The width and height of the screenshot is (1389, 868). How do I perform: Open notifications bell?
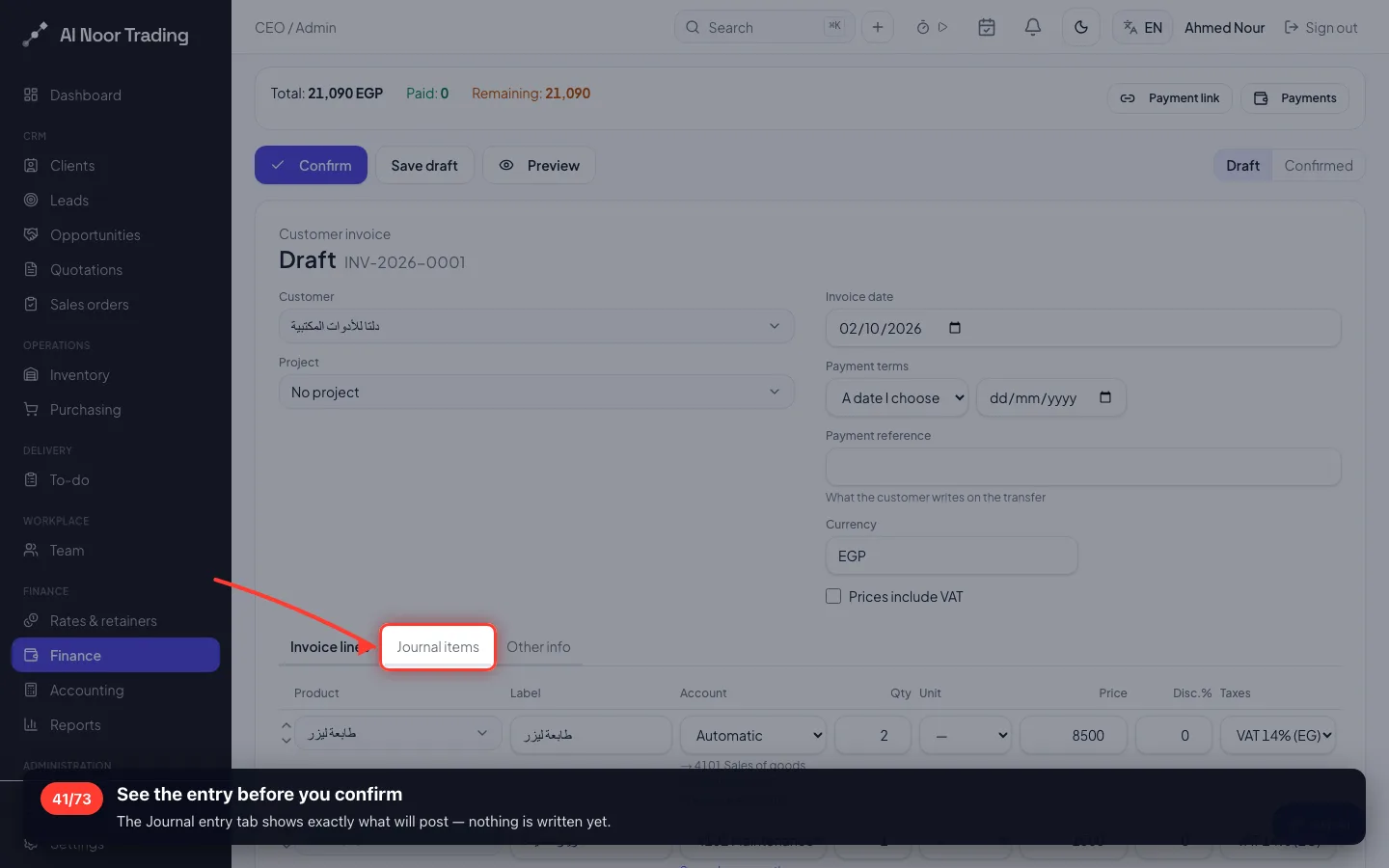[1032, 27]
